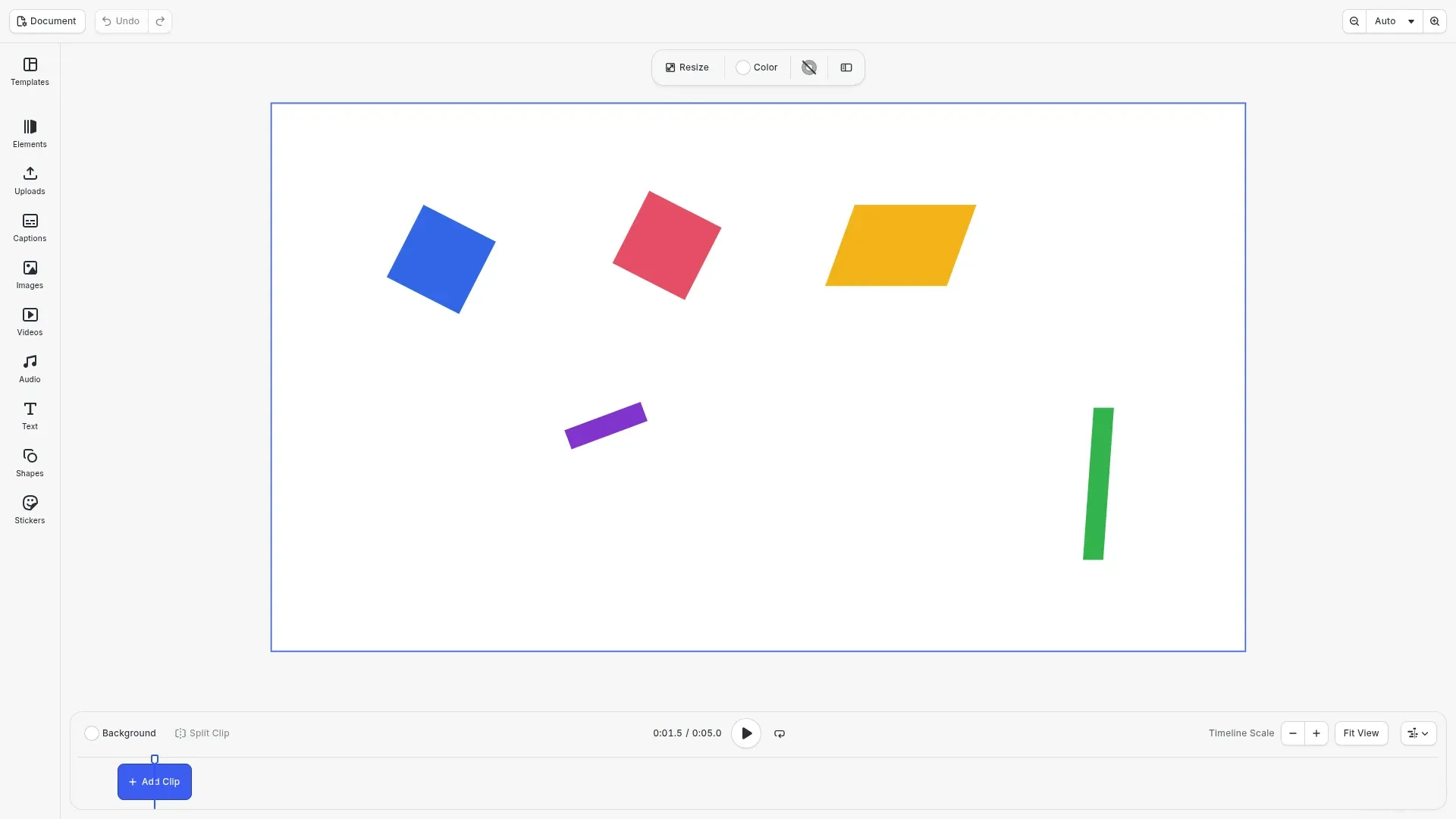Click the zoom out magnifier icon

point(1354,21)
